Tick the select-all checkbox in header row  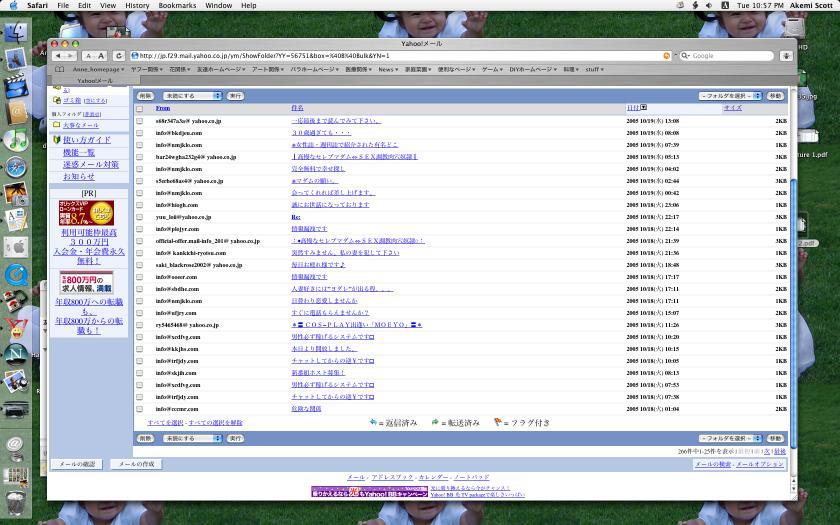tap(139, 109)
